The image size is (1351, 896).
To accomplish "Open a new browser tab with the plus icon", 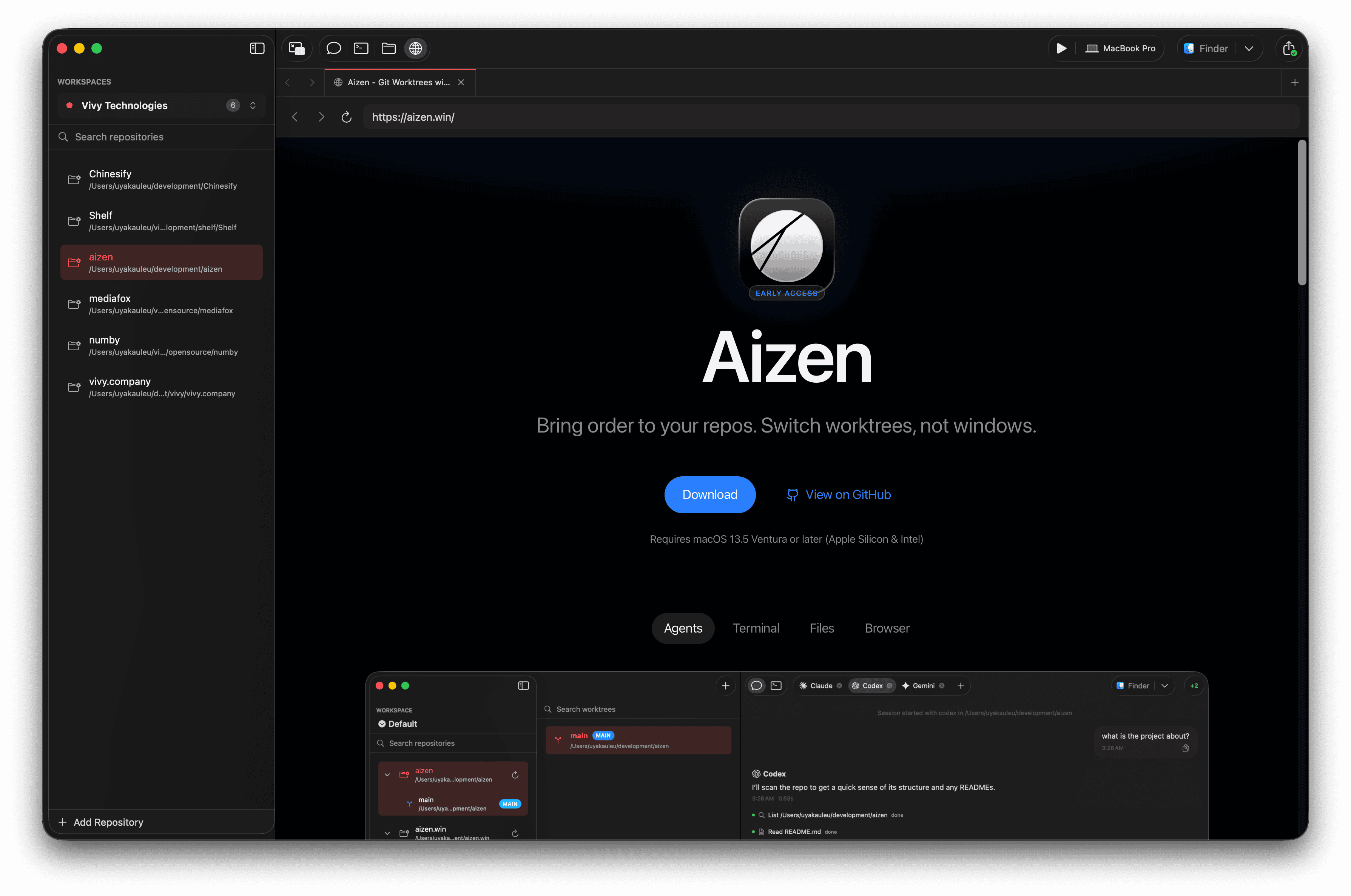I will click(x=1294, y=82).
